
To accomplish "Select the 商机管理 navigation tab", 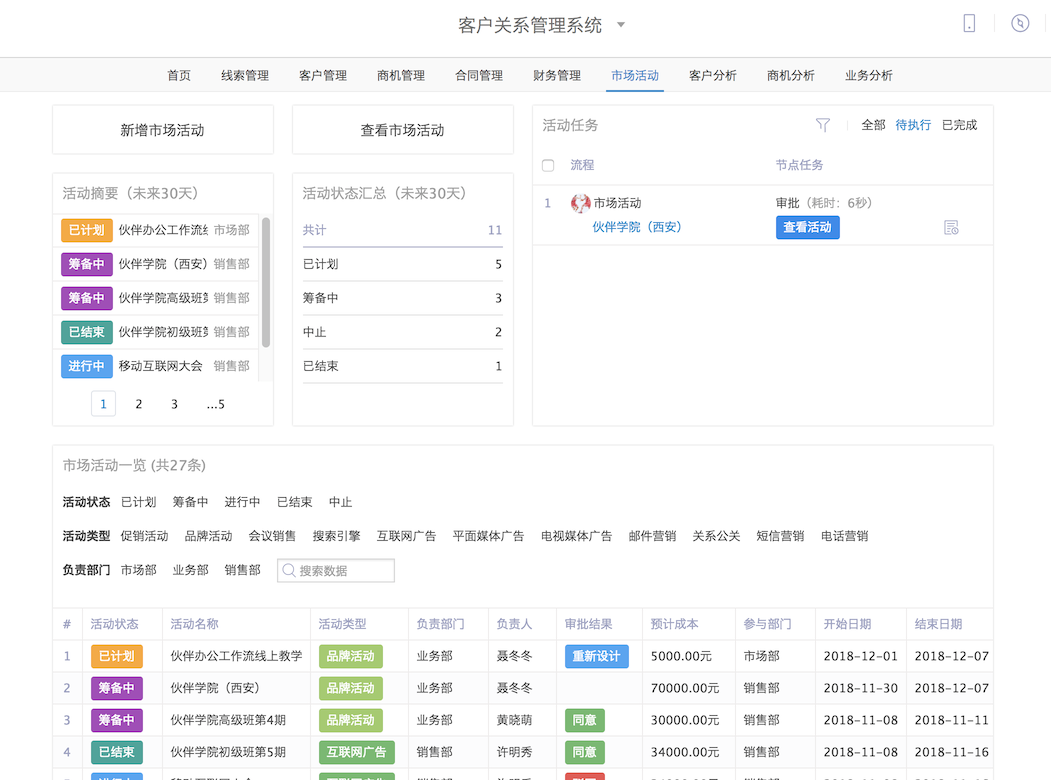I will [x=401, y=75].
